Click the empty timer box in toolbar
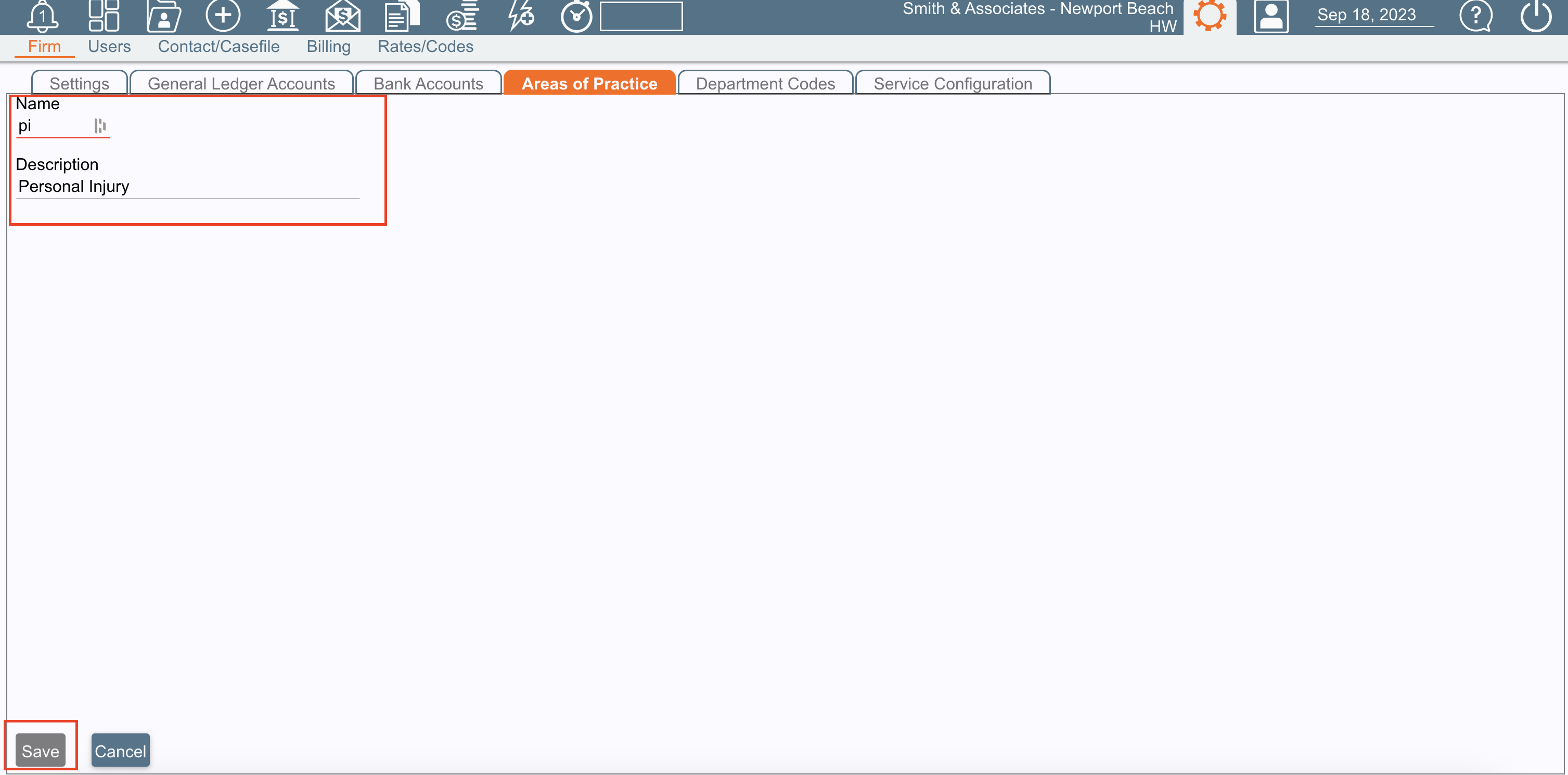Screen dimensions: 1568x775 (641, 16)
